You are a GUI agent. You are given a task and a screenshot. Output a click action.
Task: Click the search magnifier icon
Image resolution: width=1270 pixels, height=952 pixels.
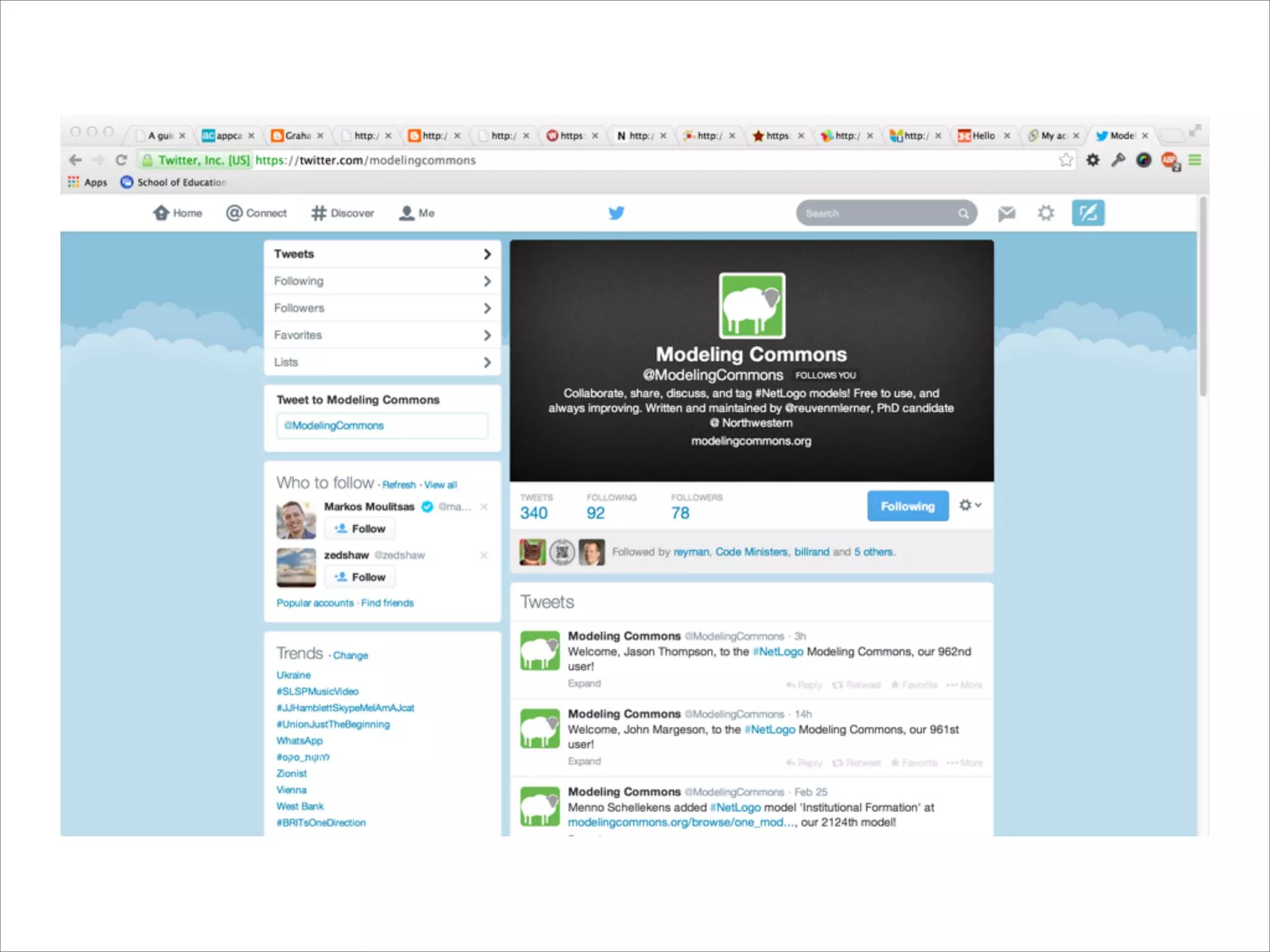click(963, 213)
